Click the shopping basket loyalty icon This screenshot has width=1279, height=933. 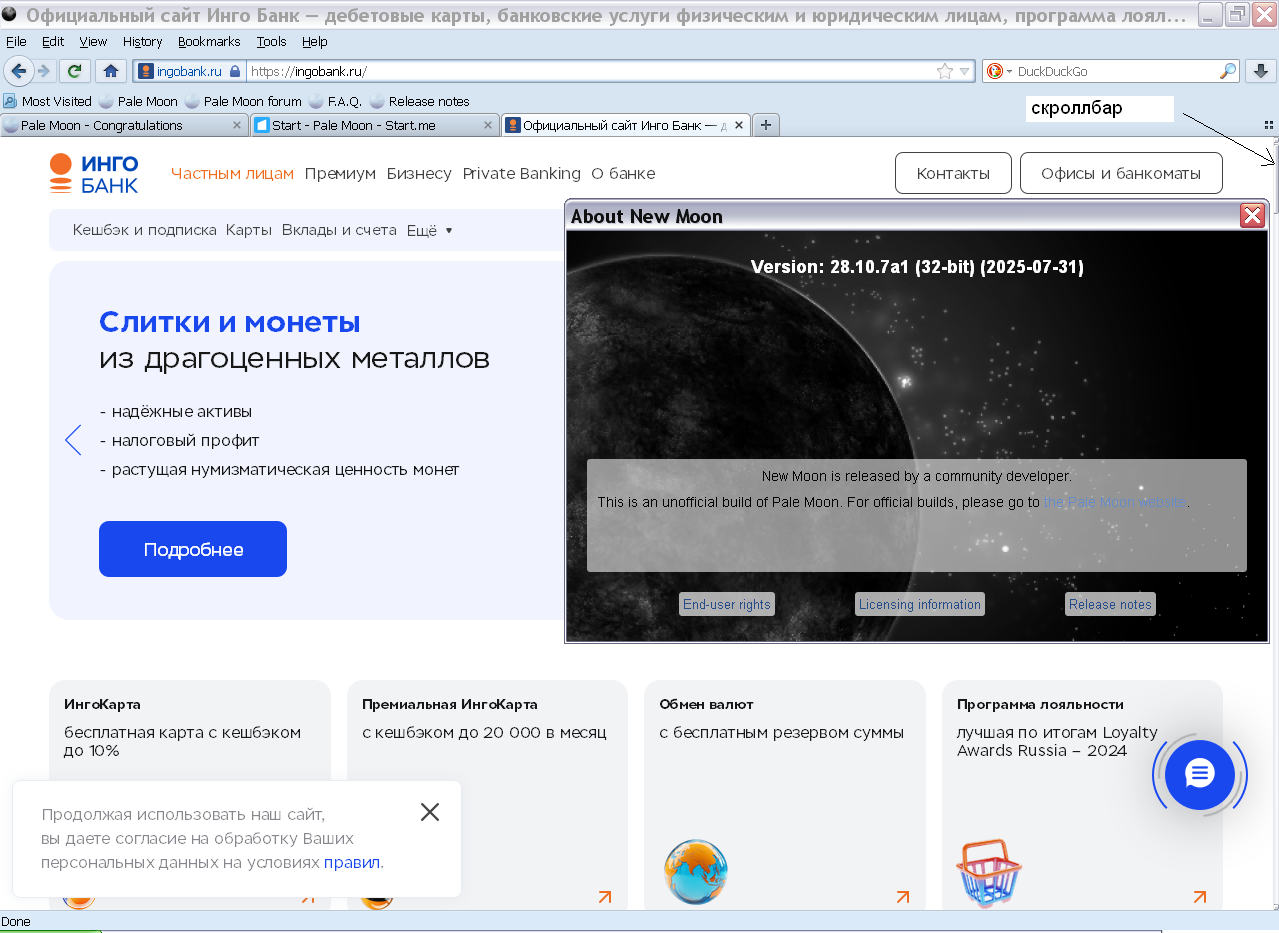989,873
